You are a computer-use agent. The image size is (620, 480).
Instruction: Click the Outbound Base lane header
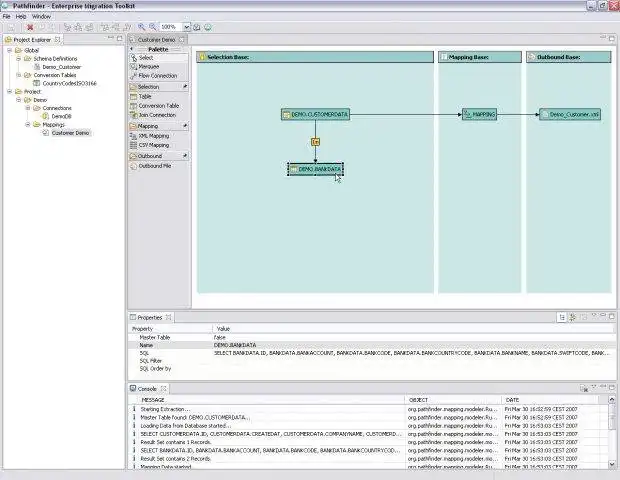point(569,57)
